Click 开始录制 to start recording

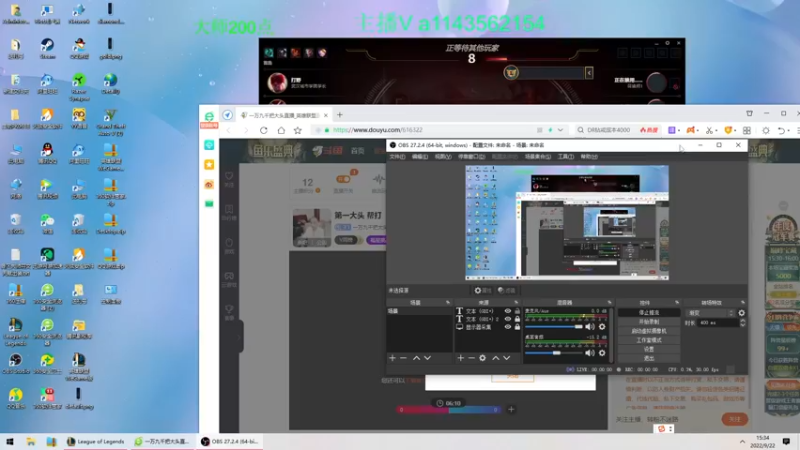click(x=649, y=321)
